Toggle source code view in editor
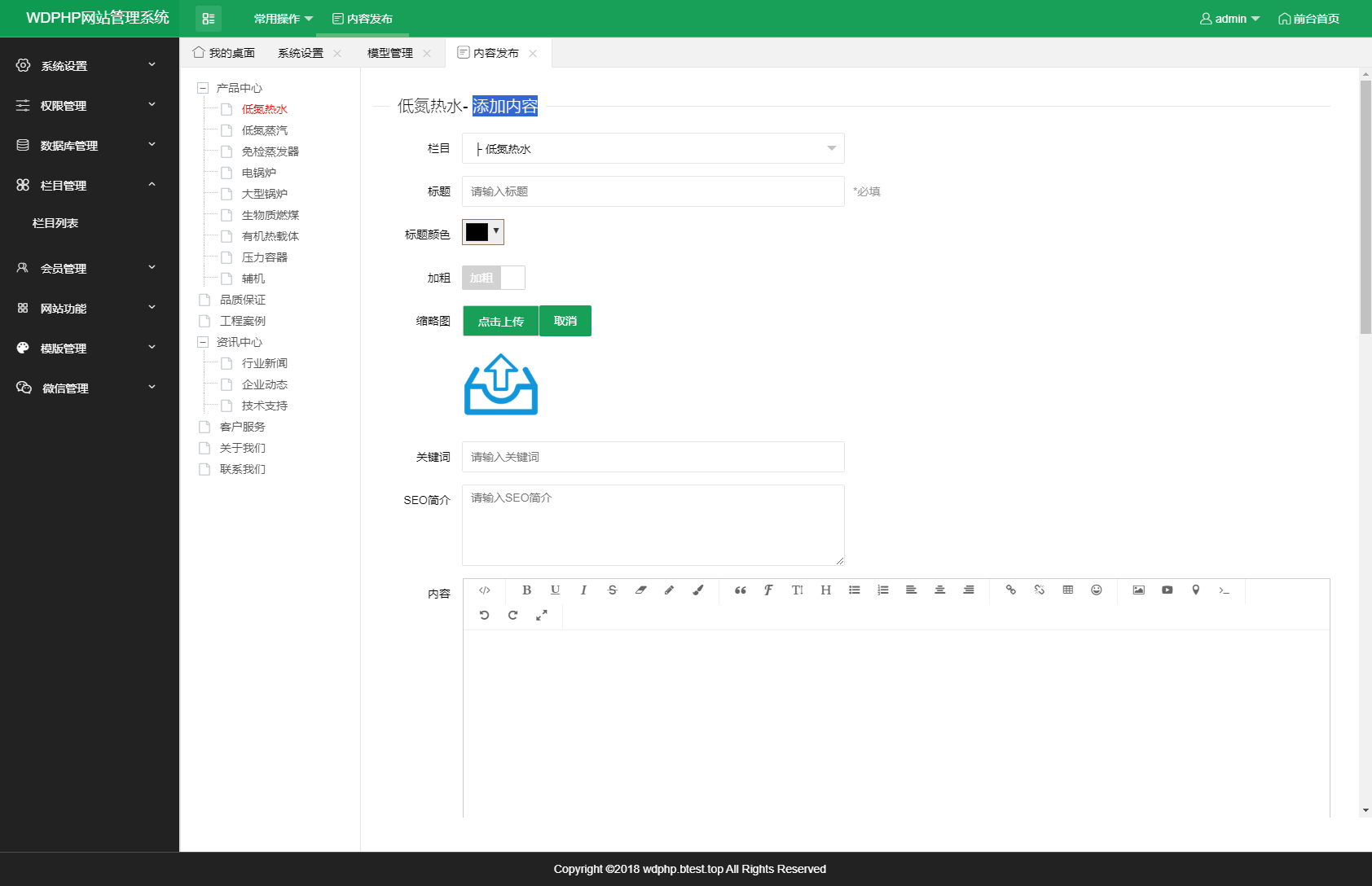 coord(485,590)
